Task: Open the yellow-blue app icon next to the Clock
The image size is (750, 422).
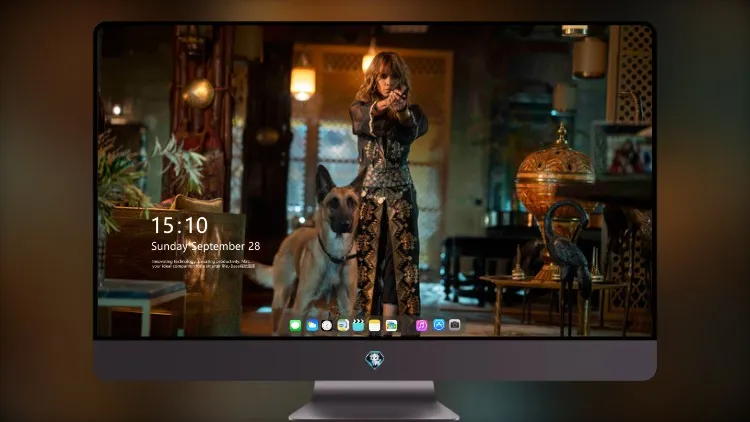Action: point(343,326)
